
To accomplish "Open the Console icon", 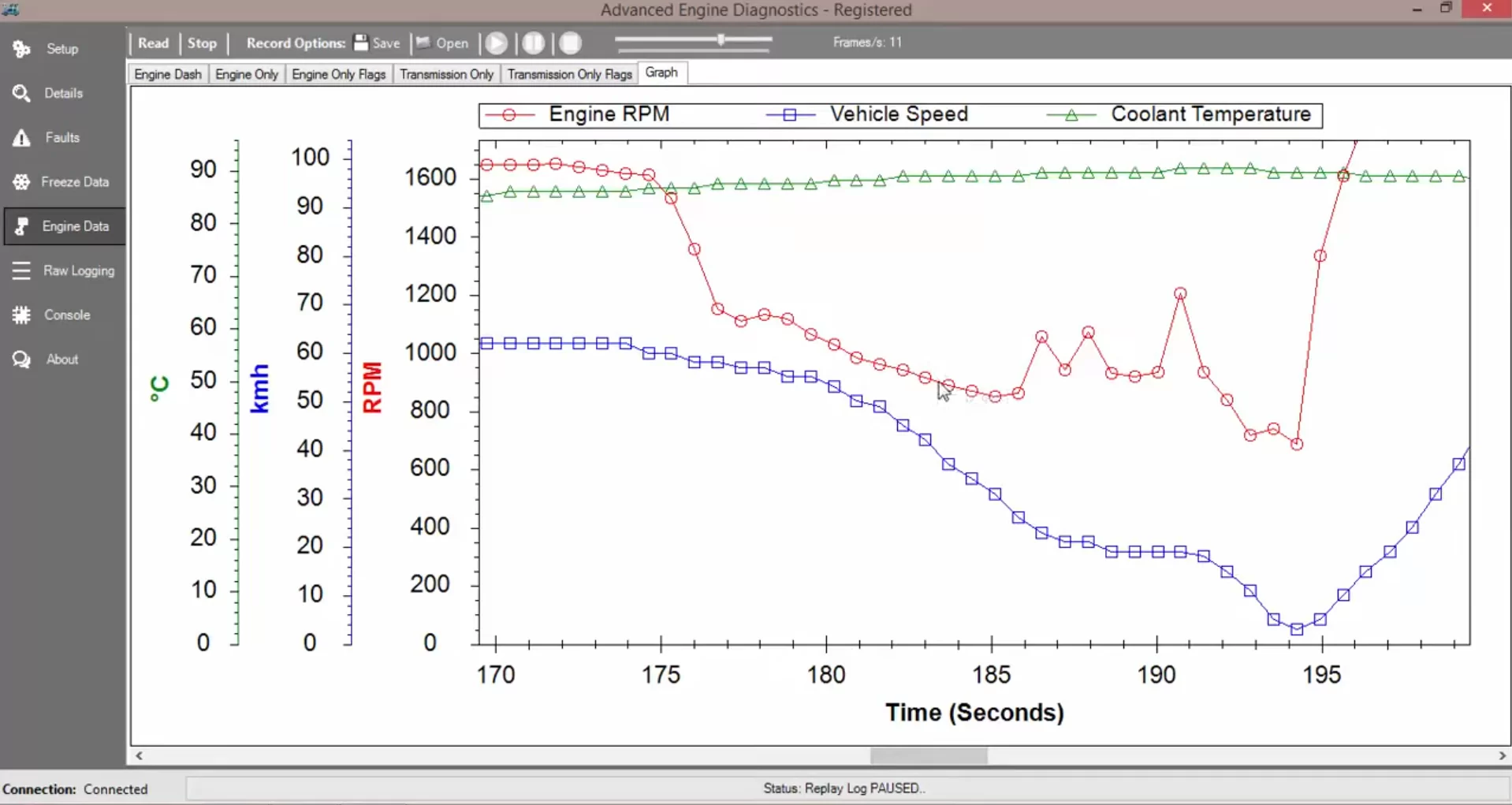I will point(21,315).
